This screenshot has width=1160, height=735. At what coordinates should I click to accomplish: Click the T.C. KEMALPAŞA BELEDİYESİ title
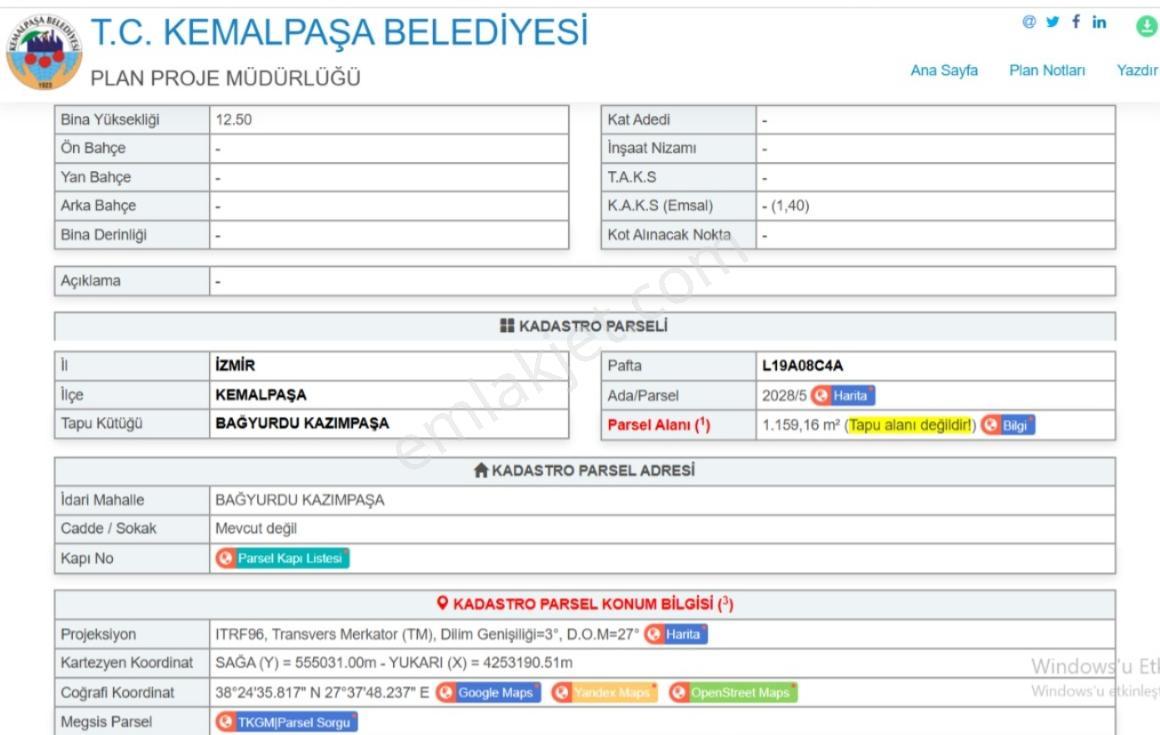click(x=340, y=33)
